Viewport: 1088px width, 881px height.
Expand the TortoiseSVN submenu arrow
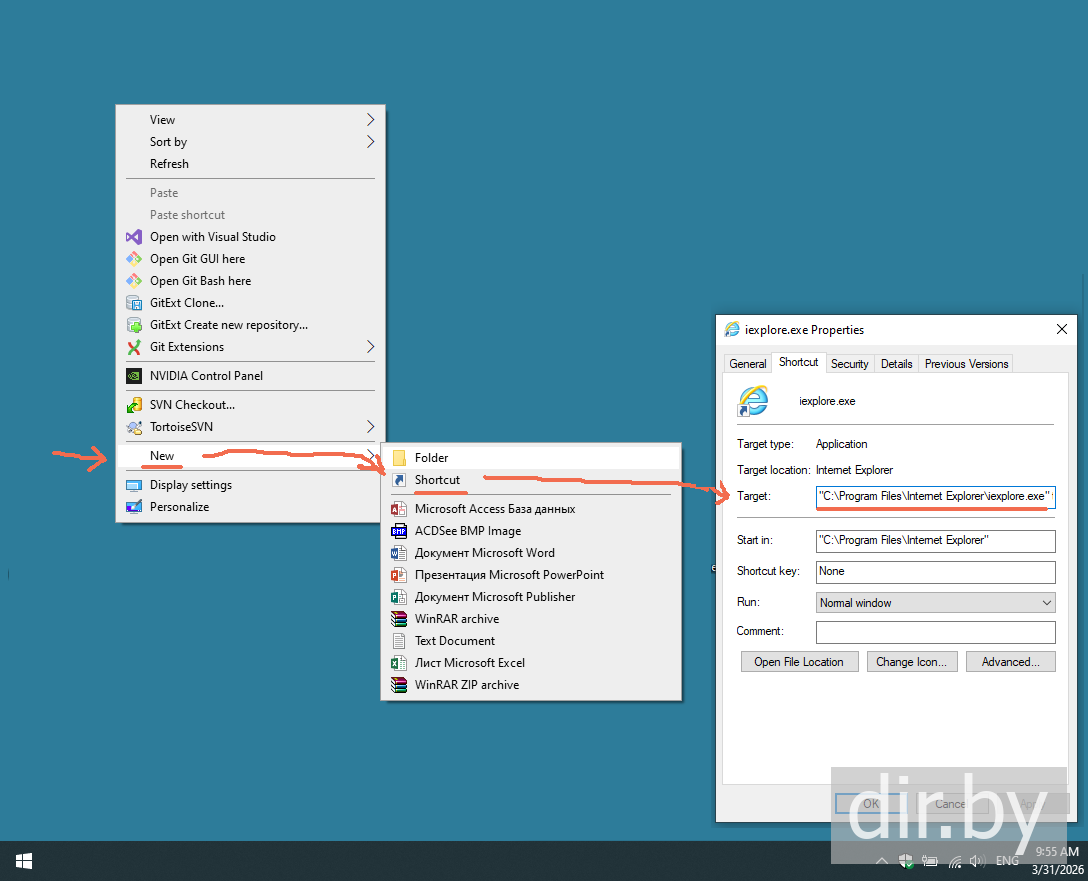pyautogui.click(x=371, y=427)
